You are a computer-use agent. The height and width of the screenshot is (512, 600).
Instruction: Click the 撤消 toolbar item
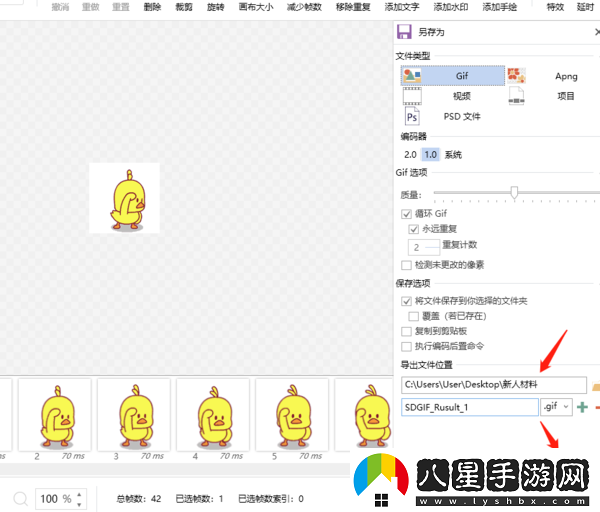click(x=60, y=7)
